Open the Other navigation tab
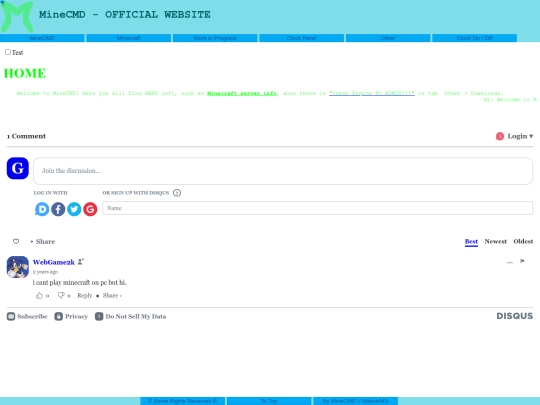This screenshot has height=405, width=540. pyautogui.click(x=388, y=38)
